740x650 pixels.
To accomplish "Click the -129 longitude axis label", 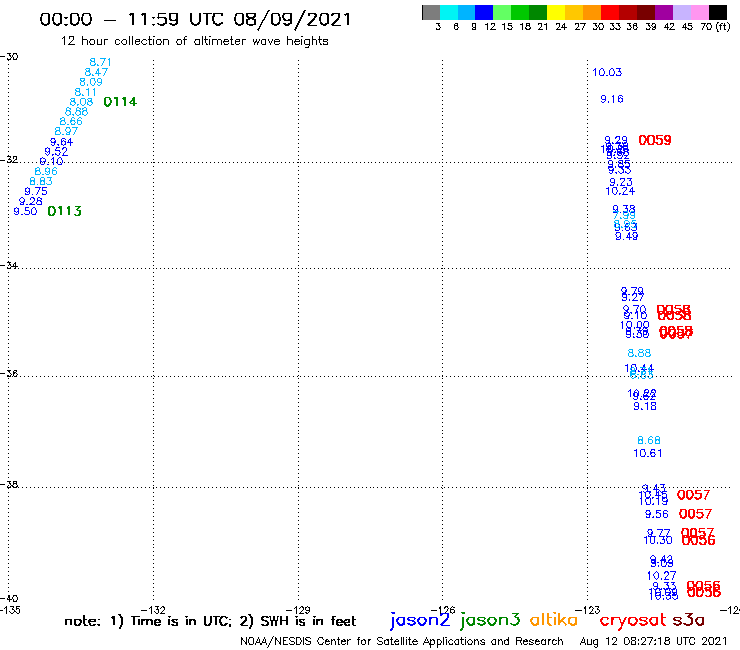I will point(298,610).
